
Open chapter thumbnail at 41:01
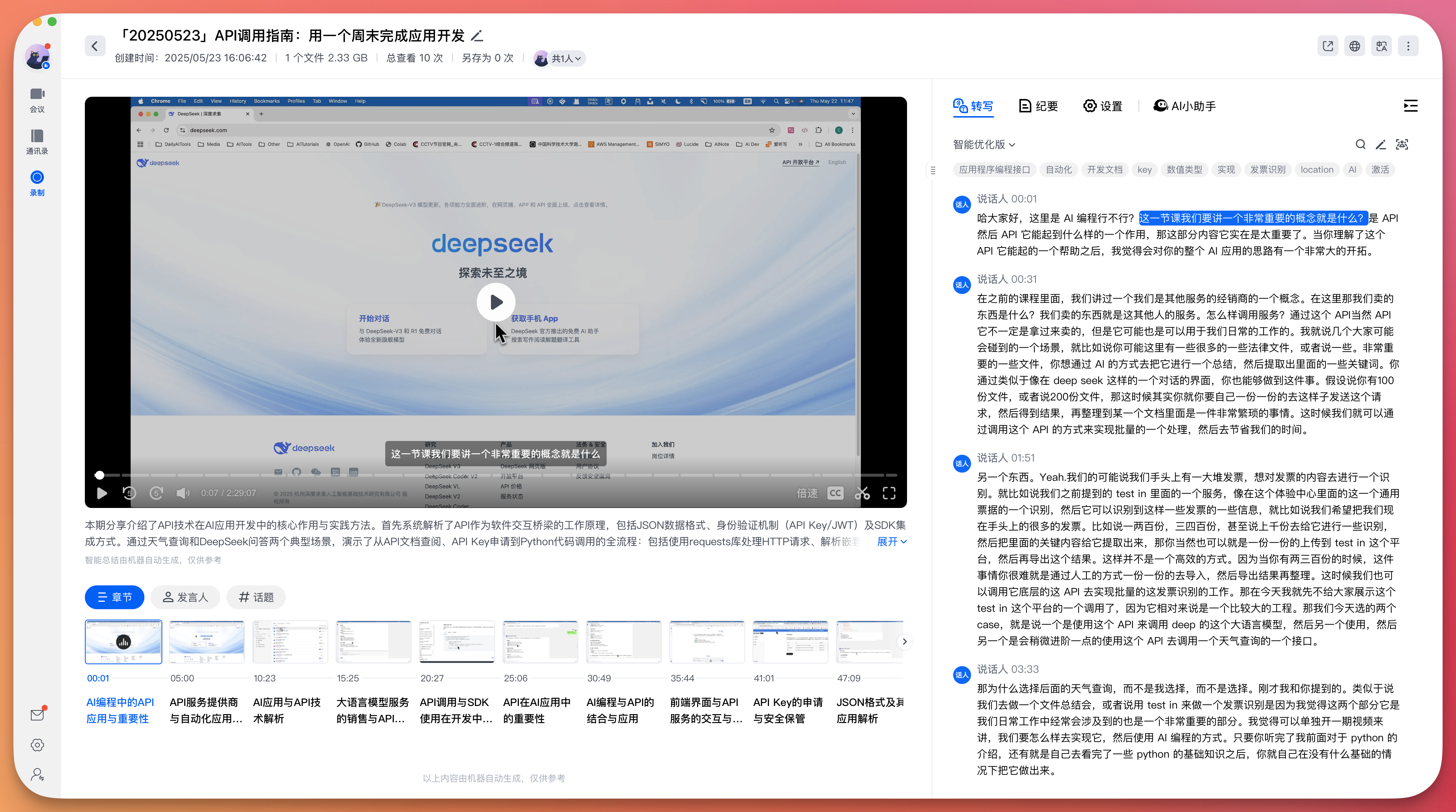click(790, 642)
